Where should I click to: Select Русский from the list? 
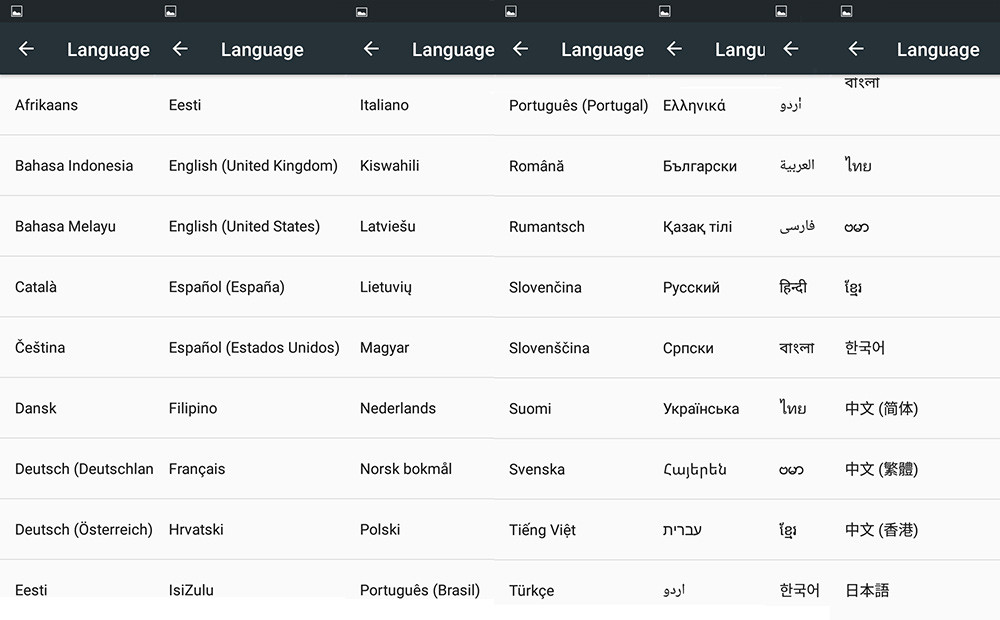pyautogui.click(x=691, y=287)
